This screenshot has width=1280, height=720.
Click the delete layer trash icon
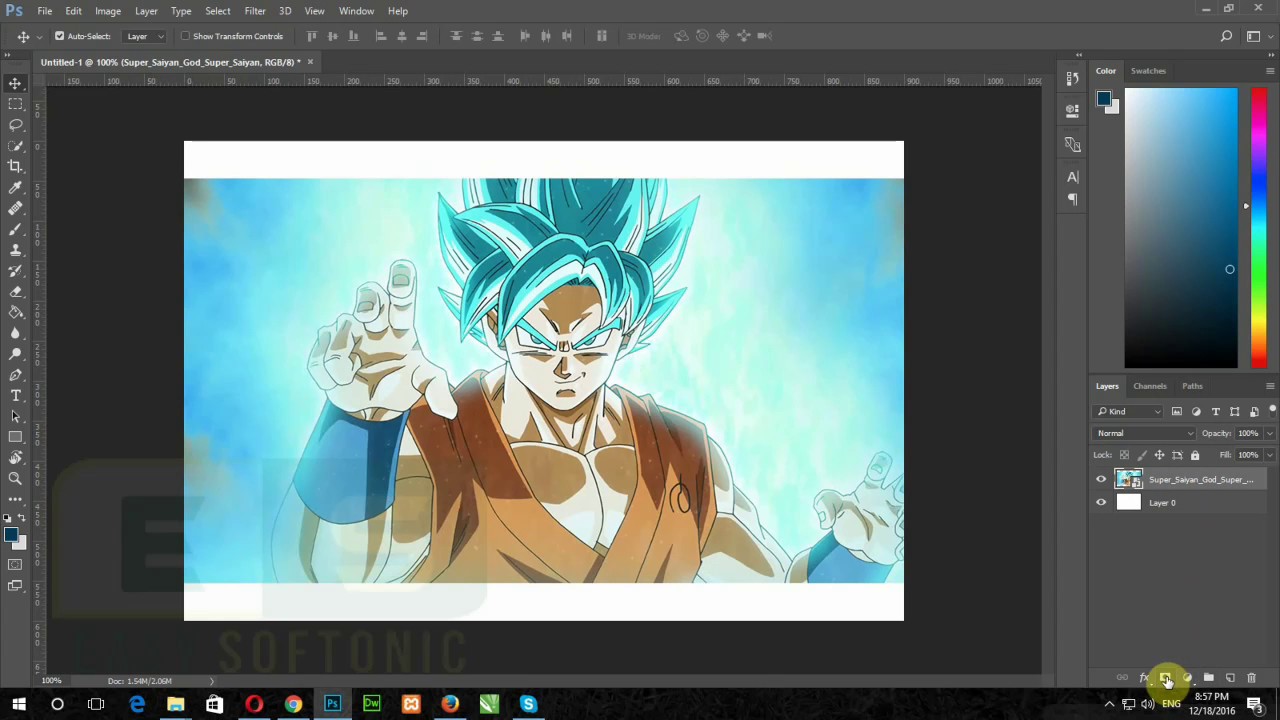click(1251, 678)
